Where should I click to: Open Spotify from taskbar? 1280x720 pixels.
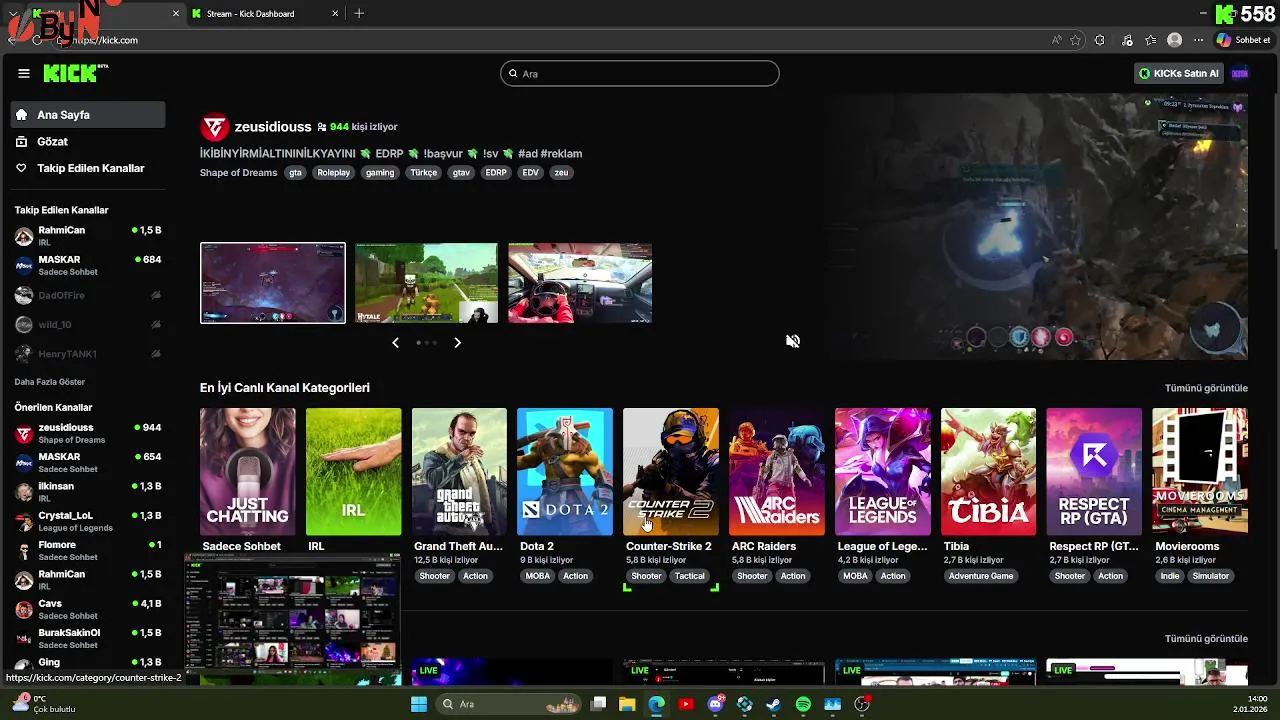coord(803,704)
